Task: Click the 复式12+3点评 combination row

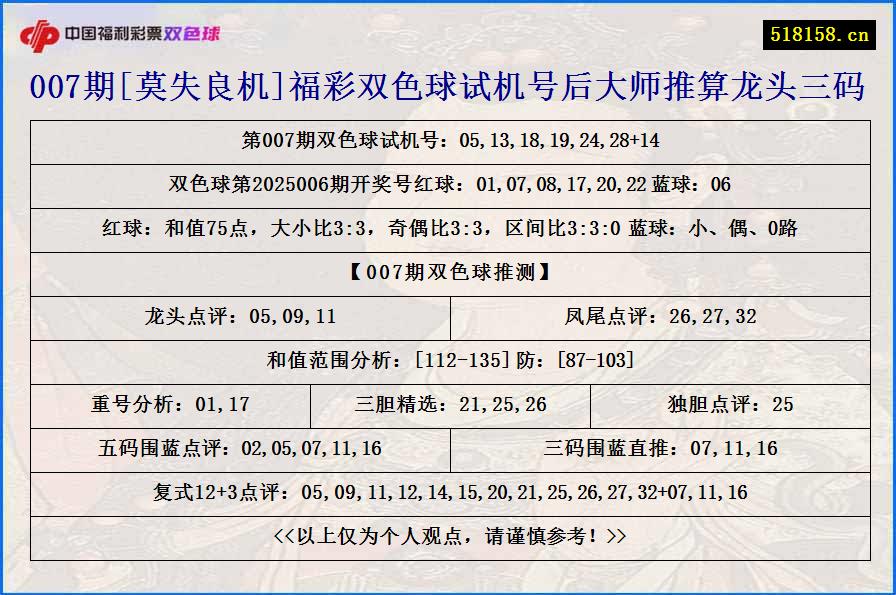Action: (x=448, y=492)
